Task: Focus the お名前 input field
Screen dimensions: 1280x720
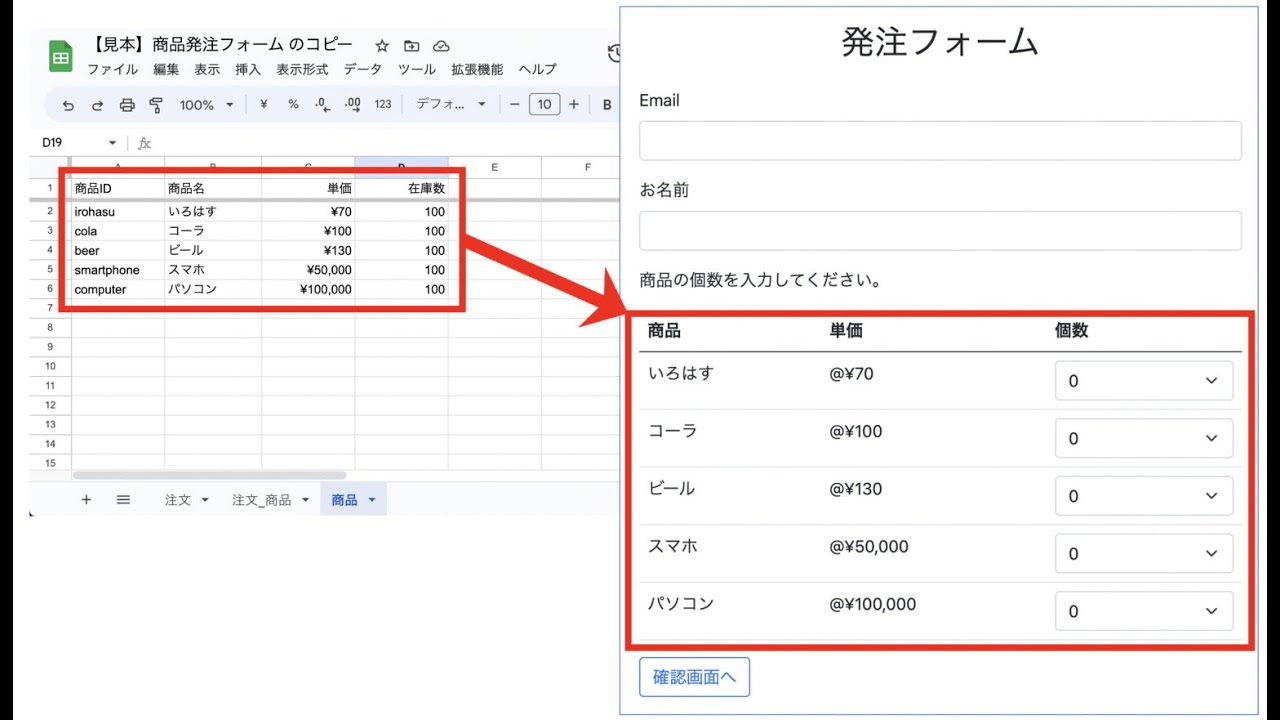Action: [x=940, y=230]
